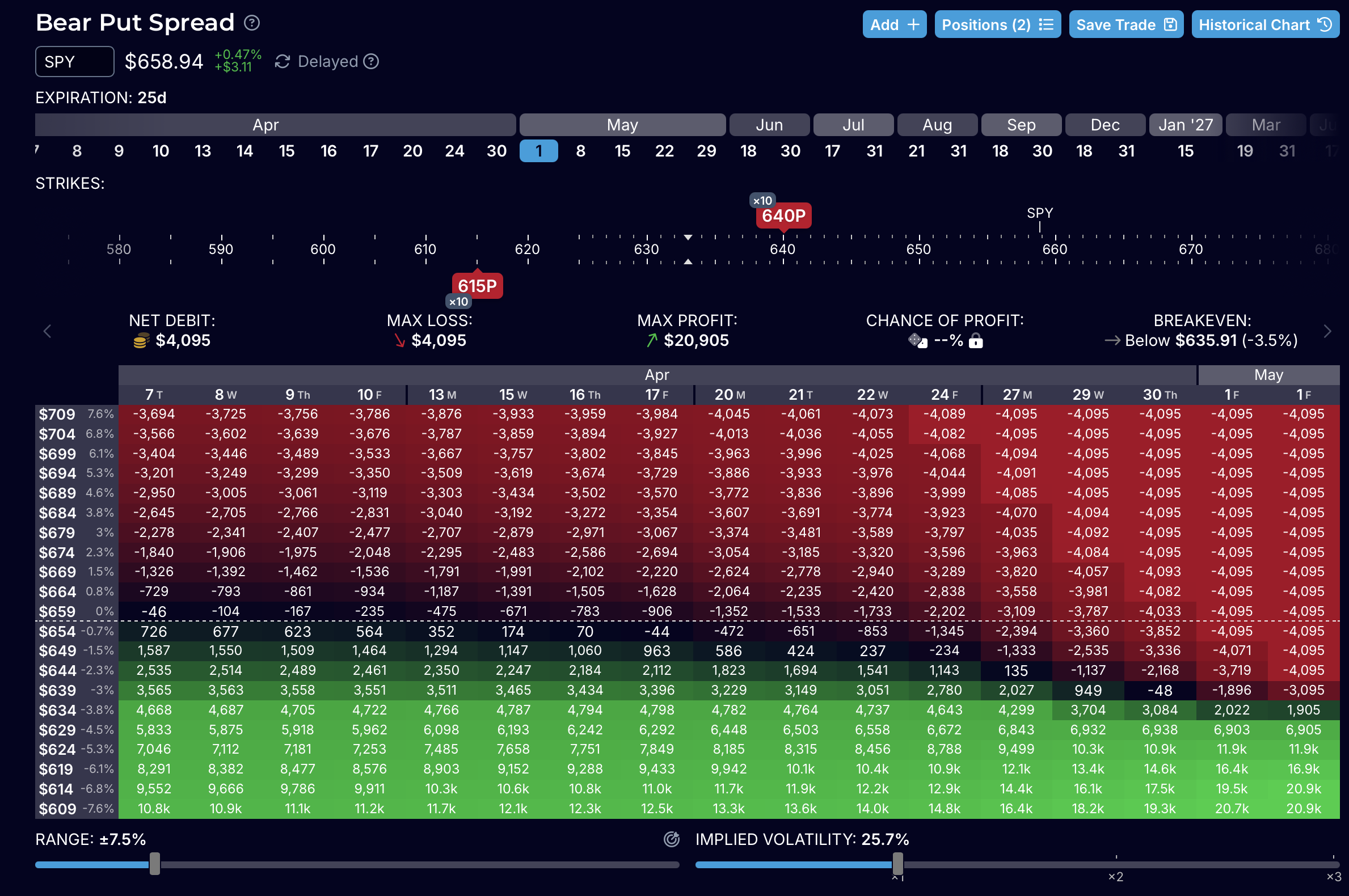1349x896 pixels.
Task: Select the Jun expiration month tab
Action: coord(769,125)
